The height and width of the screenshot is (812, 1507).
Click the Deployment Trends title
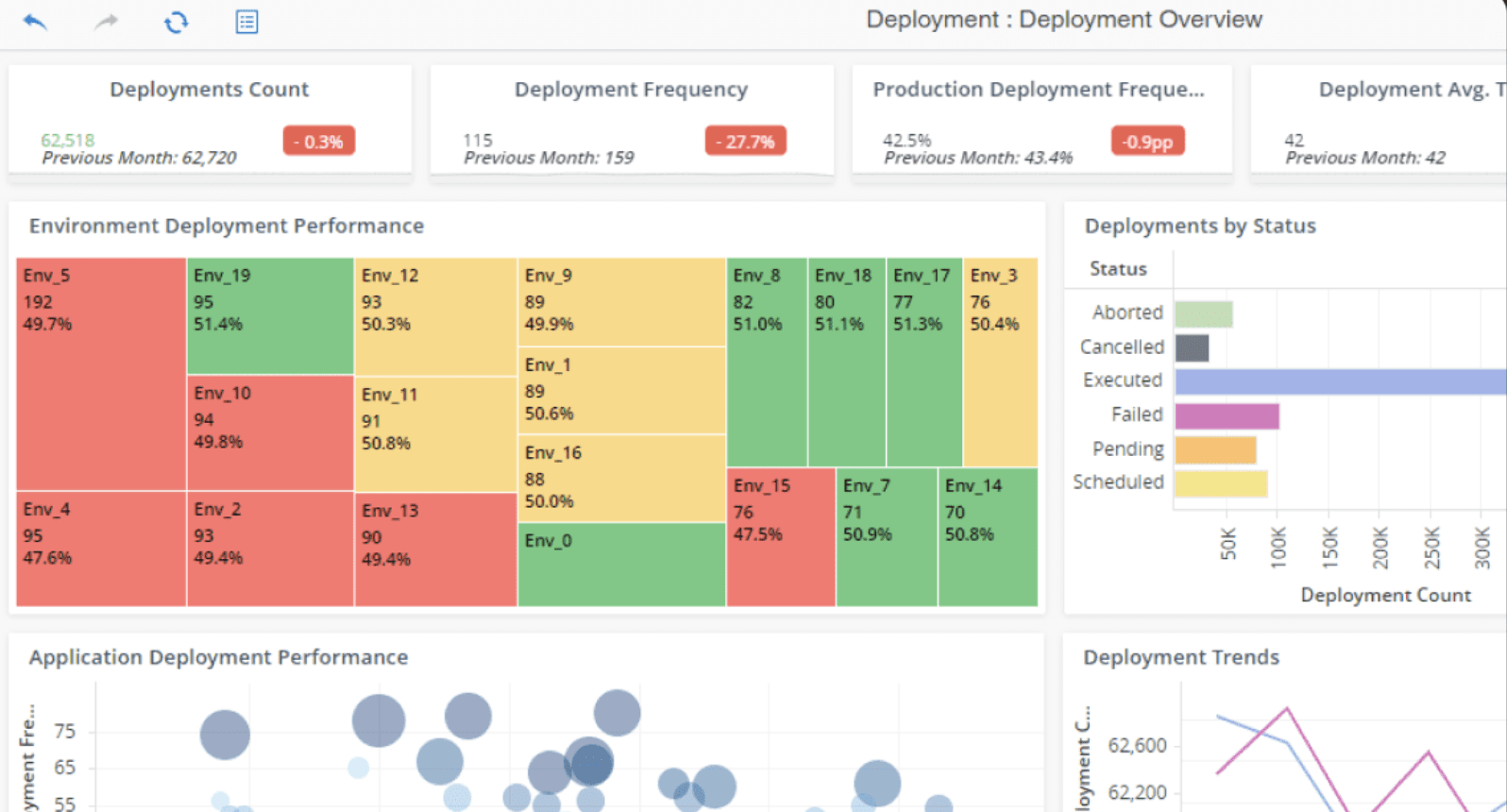1181,657
